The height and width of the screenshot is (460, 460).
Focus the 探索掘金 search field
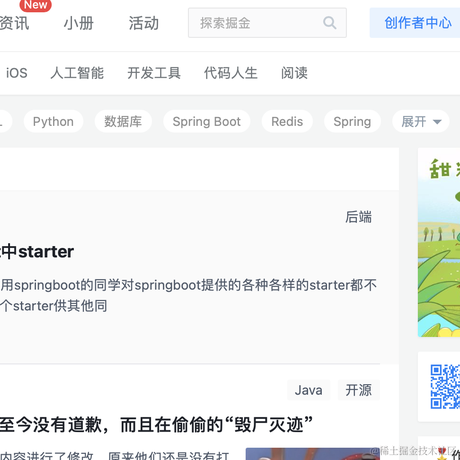click(267, 23)
